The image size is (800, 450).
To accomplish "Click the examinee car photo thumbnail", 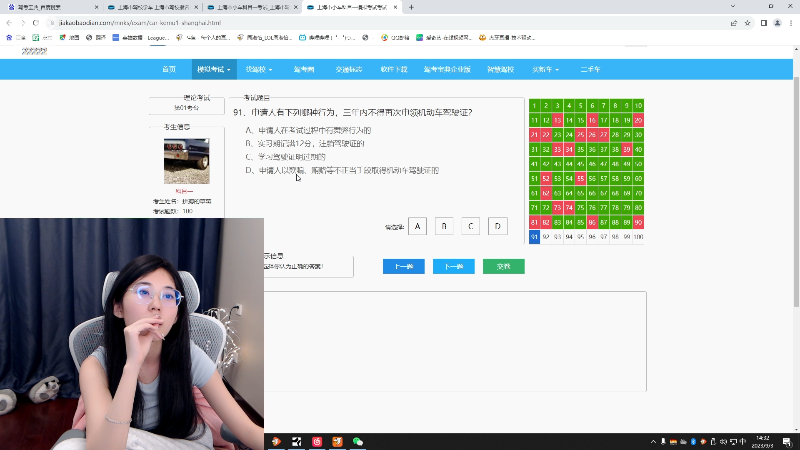I will click(x=187, y=161).
